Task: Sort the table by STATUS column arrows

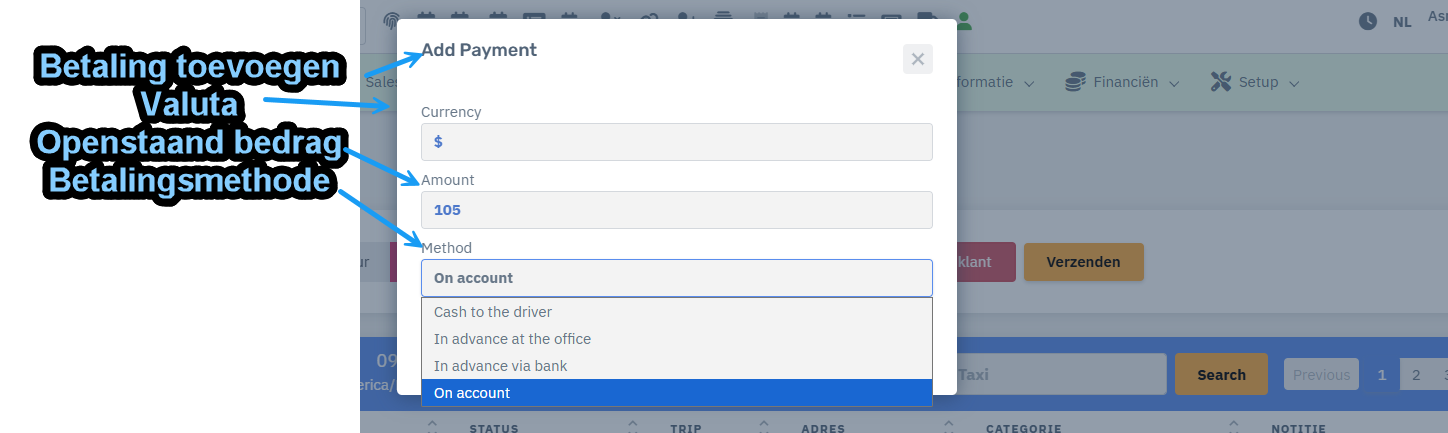Action: 433,427
